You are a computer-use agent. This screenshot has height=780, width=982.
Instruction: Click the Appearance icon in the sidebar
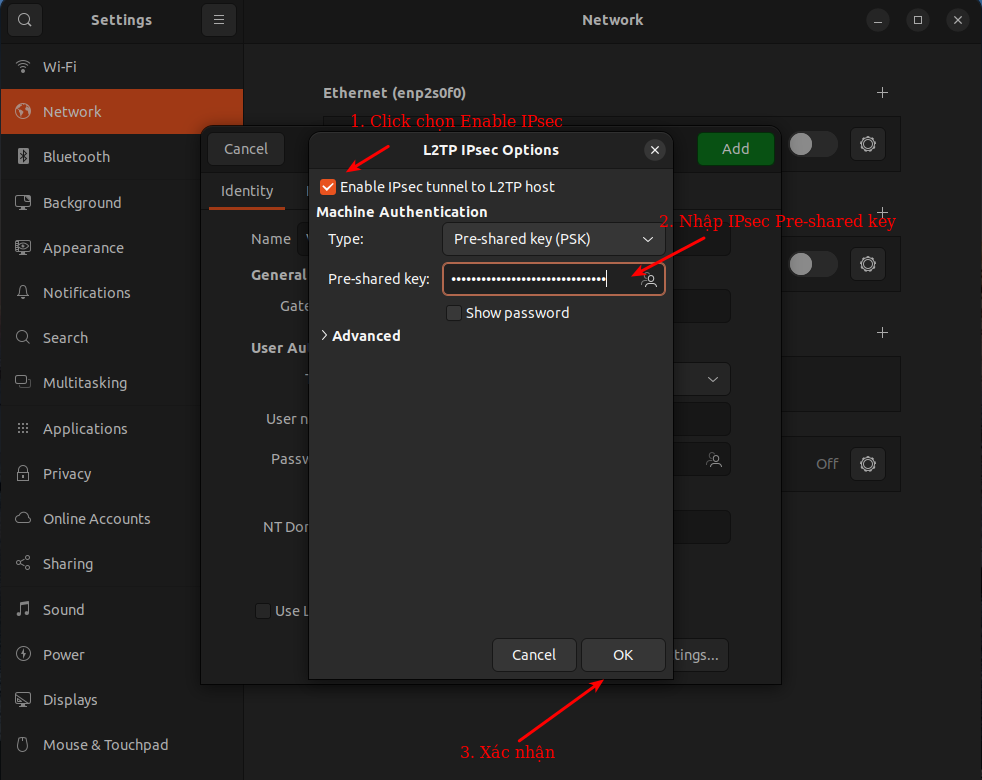[x=23, y=247]
